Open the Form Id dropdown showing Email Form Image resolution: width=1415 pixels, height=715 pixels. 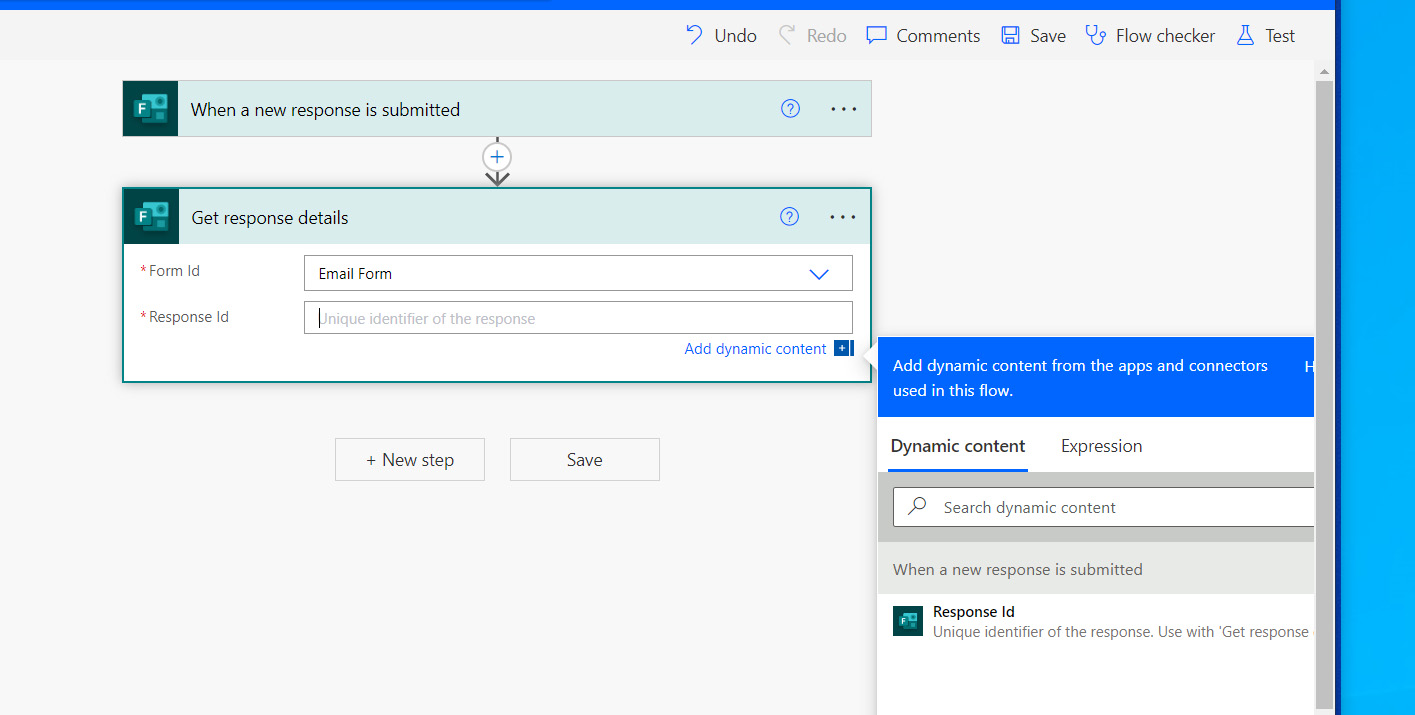[578, 273]
